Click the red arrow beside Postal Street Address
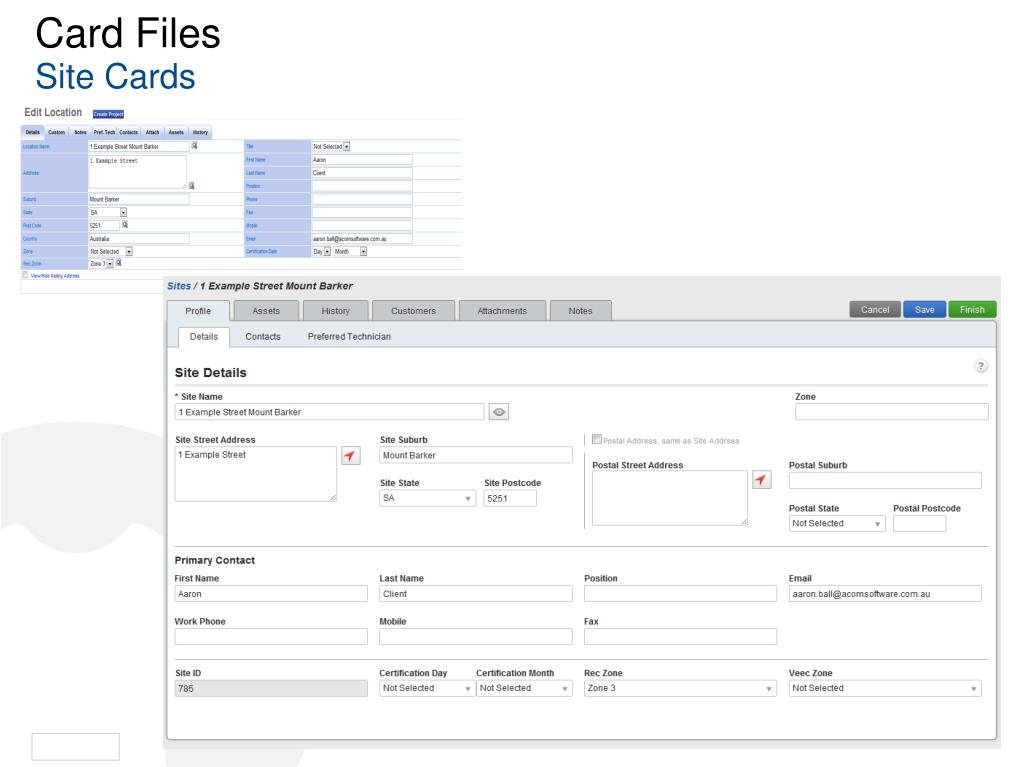This screenshot has height=767, width=1023. 761,480
